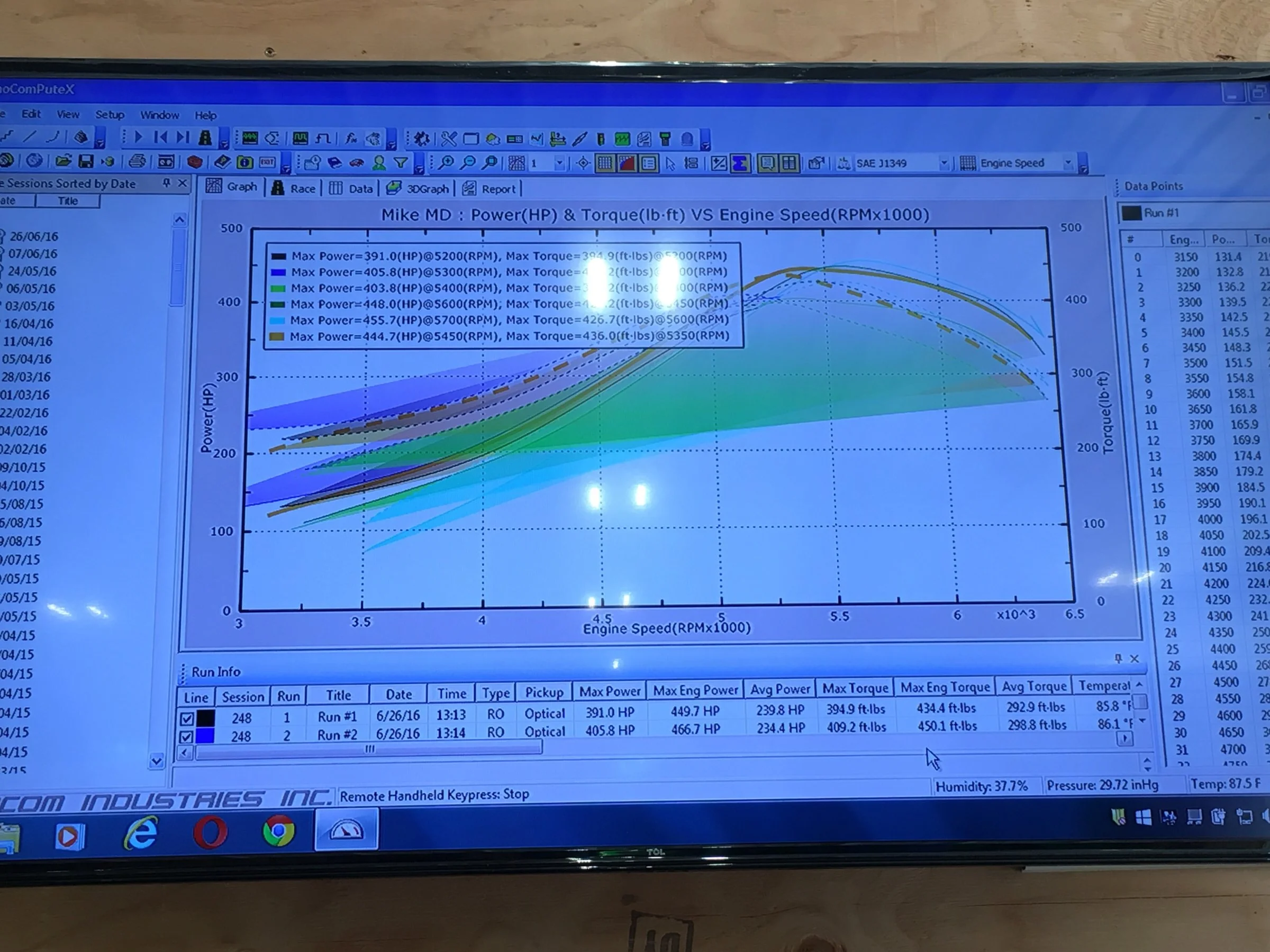
Task: Open the SAE J1349 correction dropdown
Action: 944,163
